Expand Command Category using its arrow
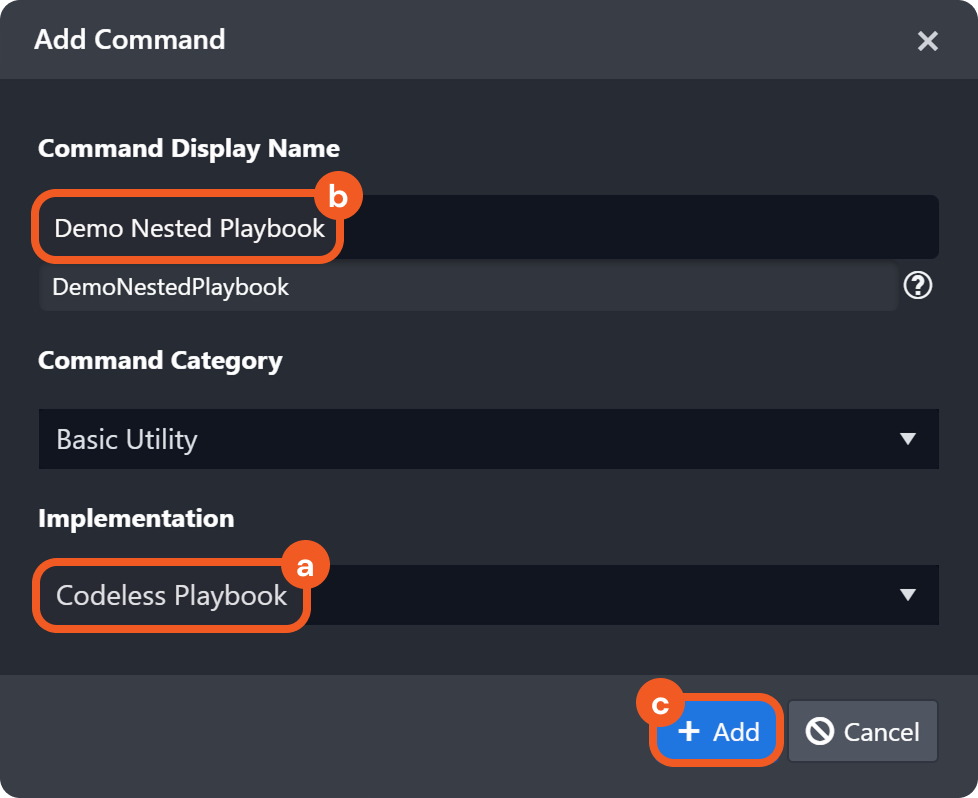Image resolution: width=978 pixels, height=798 pixels. point(907,439)
